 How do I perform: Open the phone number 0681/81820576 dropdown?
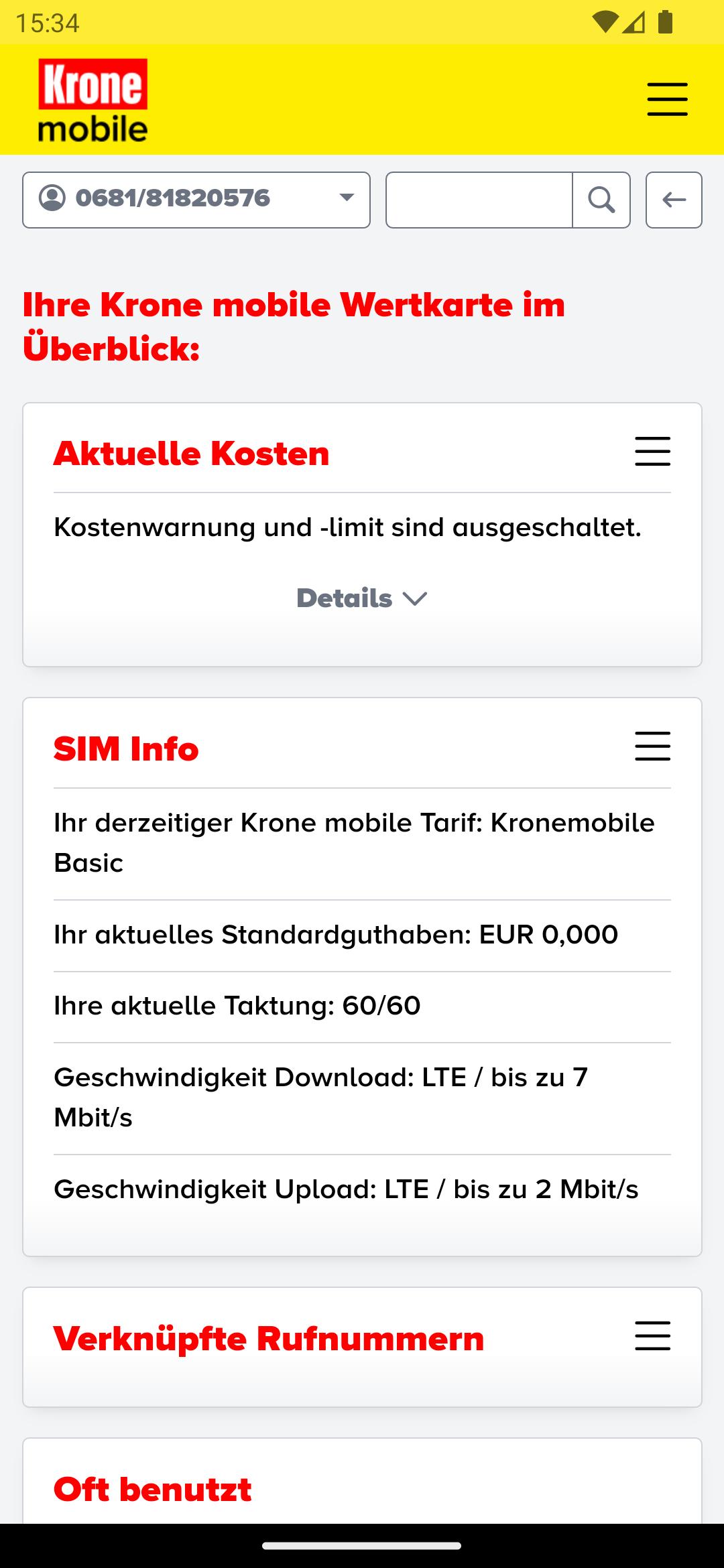(x=196, y=200)
